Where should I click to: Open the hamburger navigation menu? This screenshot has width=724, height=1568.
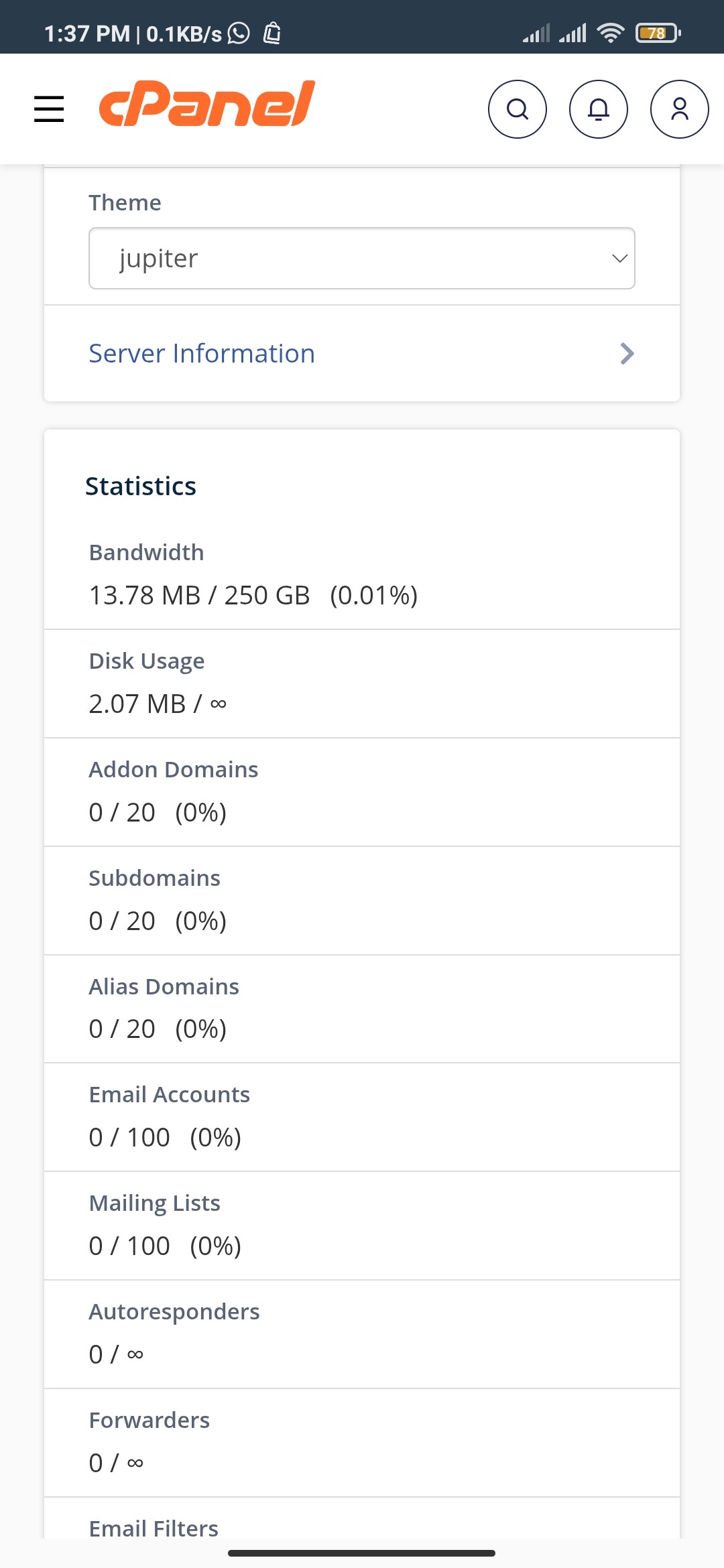(49, 109)
